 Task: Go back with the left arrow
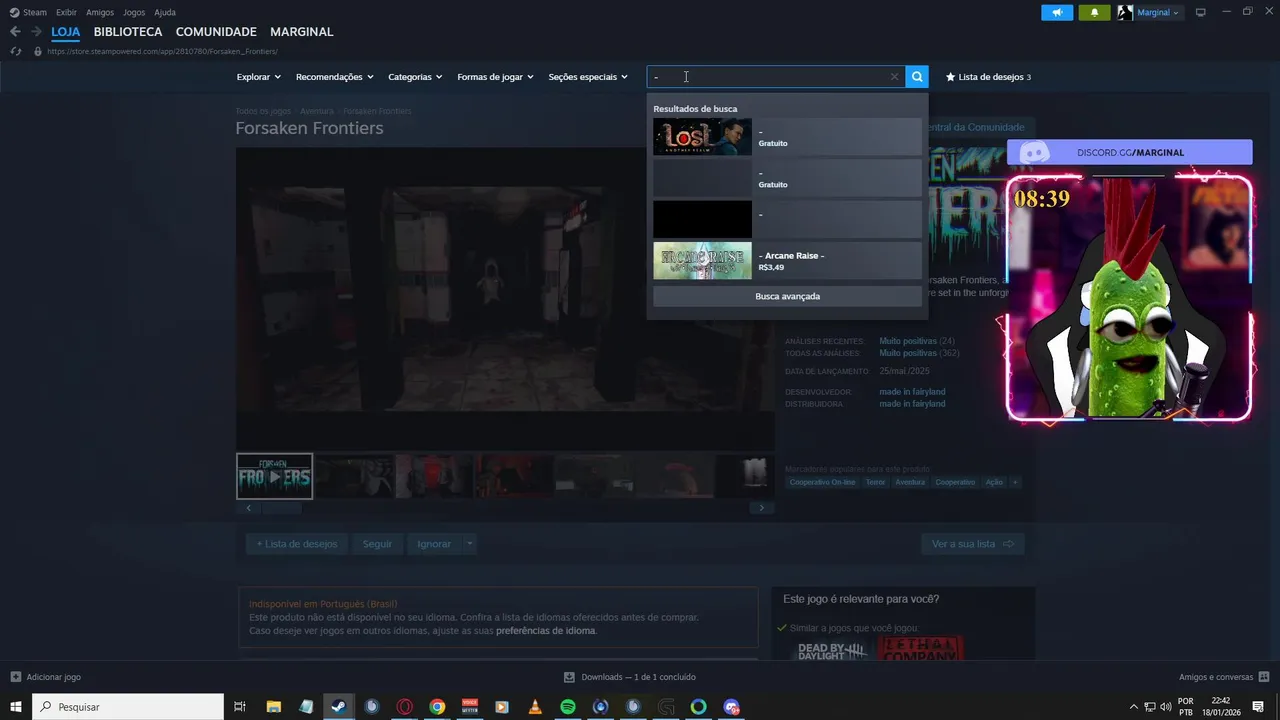pyautogui.click(x=15, y=32)
